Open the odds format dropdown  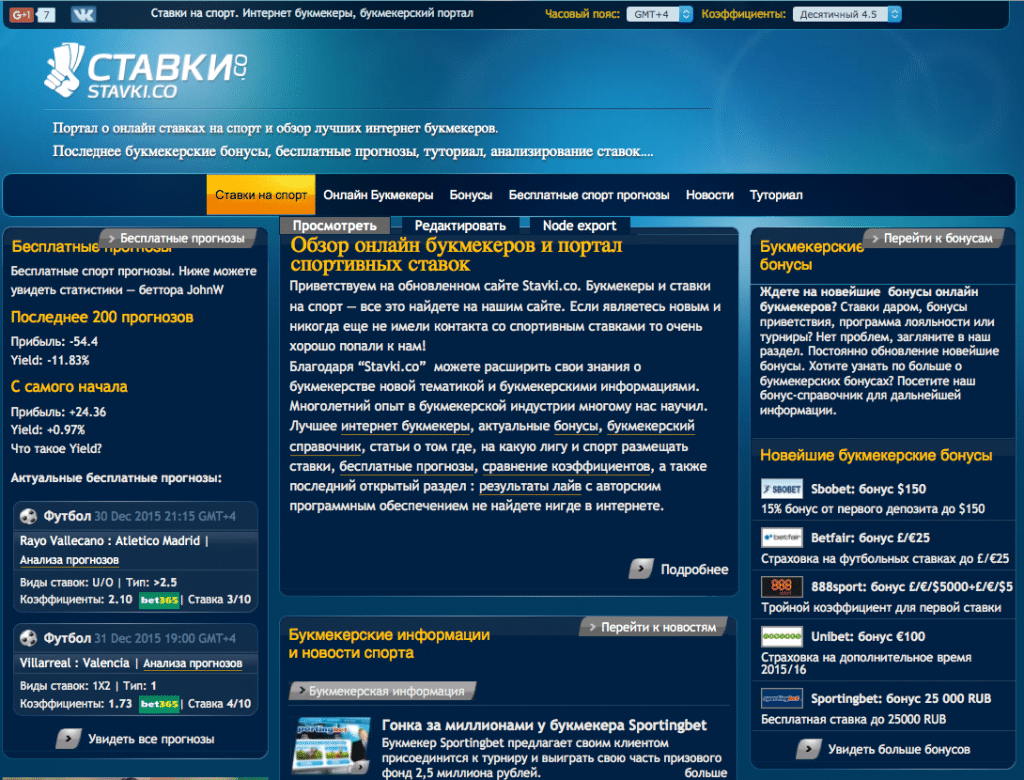(x=846, y=15)
